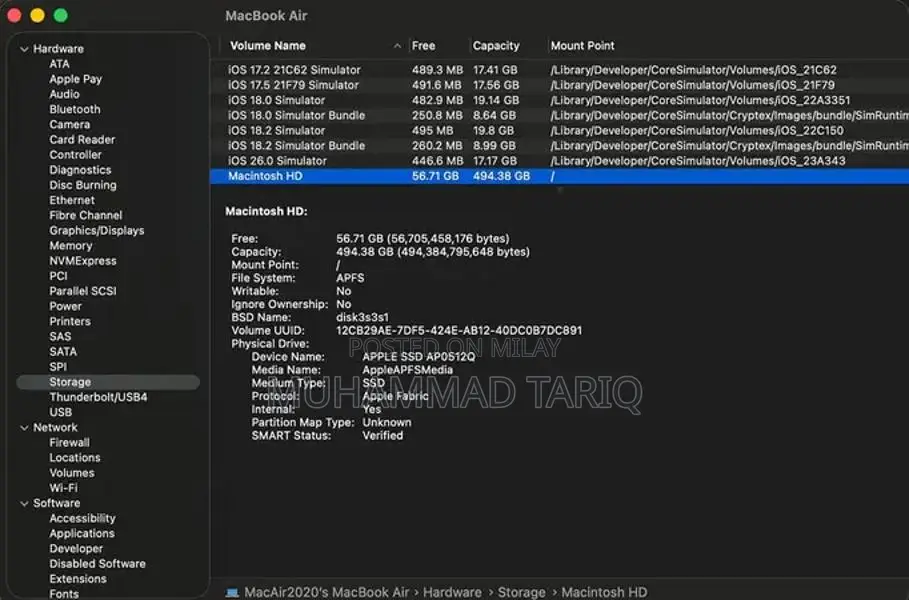Open the Thunderbolt/USB4 sidebar item
909x600 pixels.
tap(98, 397)
